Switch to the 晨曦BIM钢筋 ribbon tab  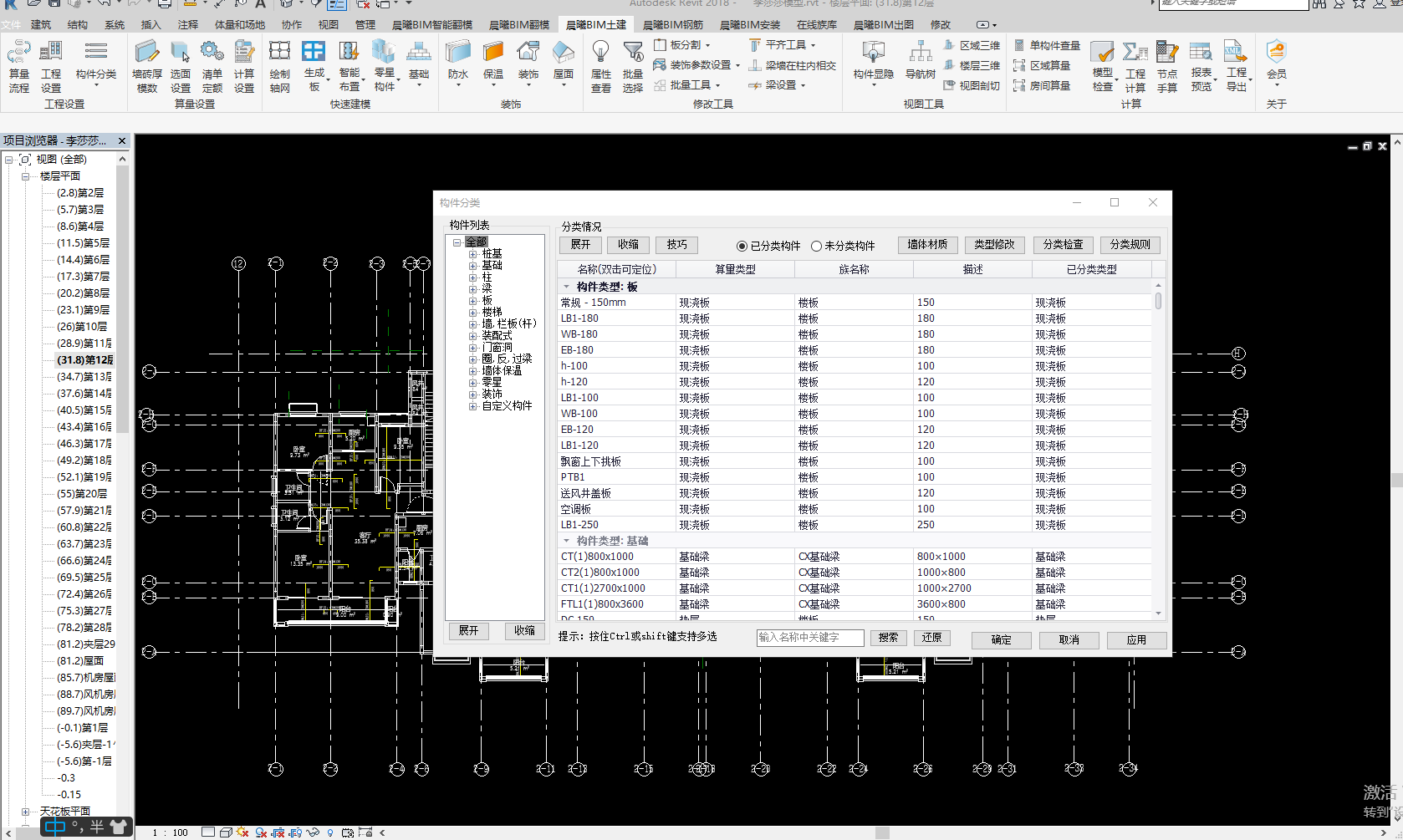672,25
